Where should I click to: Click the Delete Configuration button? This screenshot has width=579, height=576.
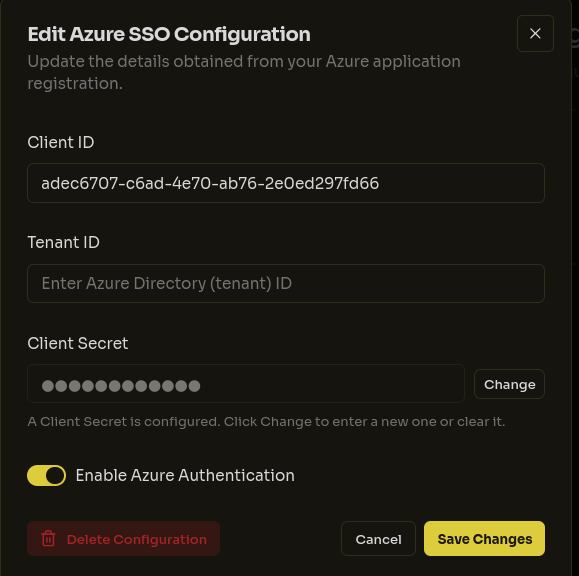(x=123, y=539)
